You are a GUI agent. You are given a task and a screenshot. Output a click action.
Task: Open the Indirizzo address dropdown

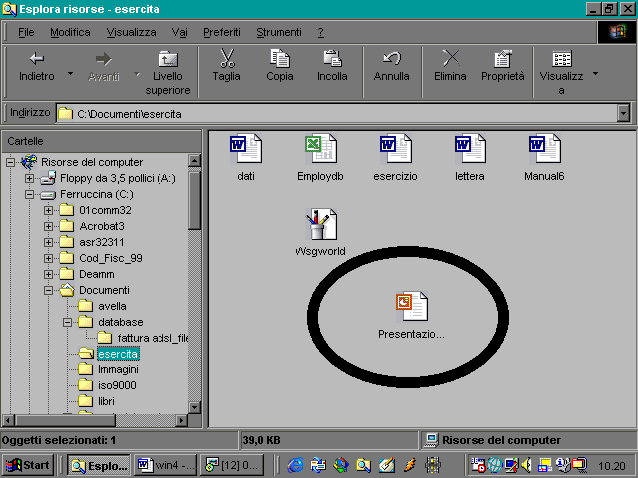[623, 113]
